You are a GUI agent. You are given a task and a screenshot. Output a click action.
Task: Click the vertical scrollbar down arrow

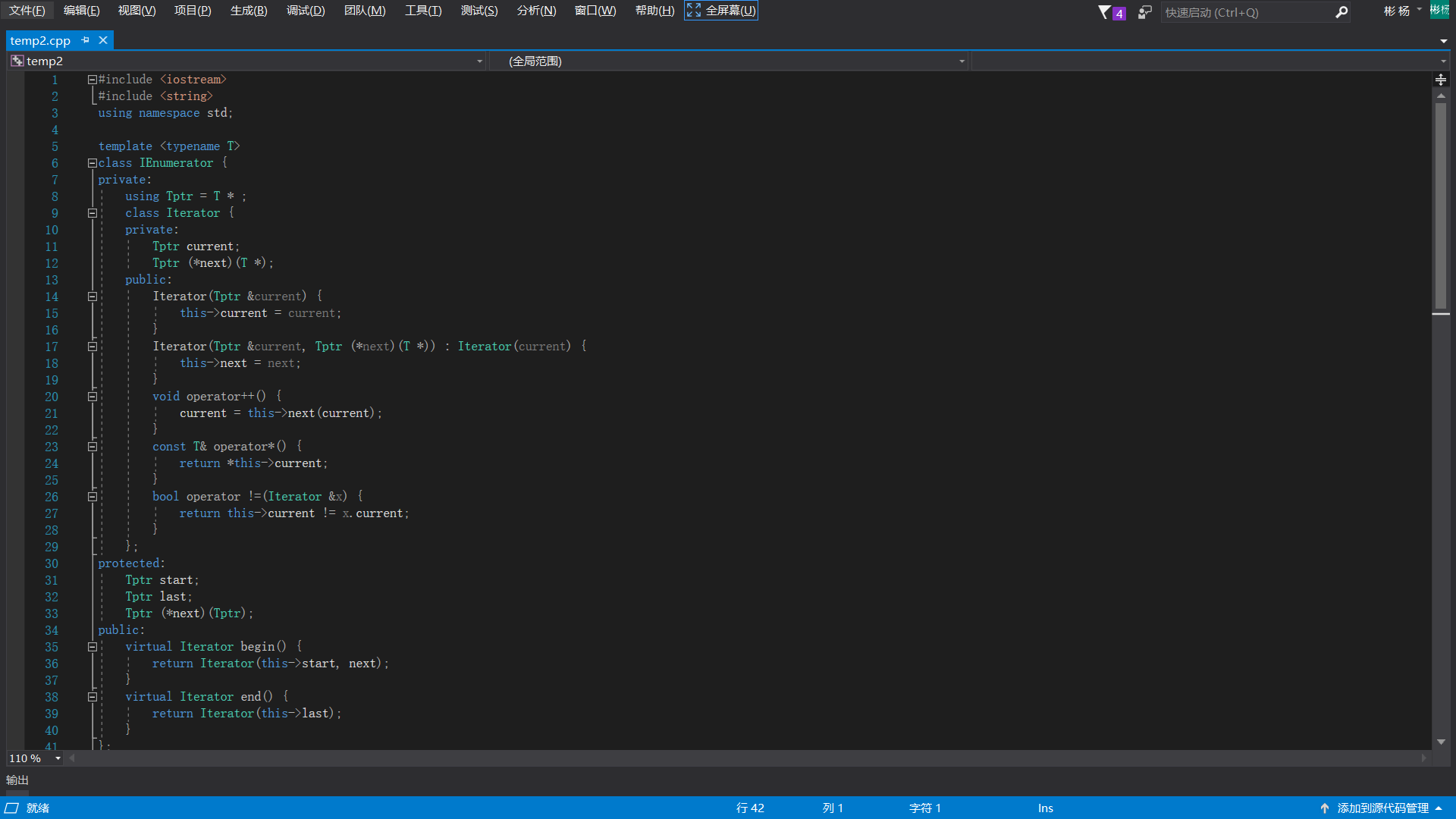pyautogui.click(x=1441, y=742)
